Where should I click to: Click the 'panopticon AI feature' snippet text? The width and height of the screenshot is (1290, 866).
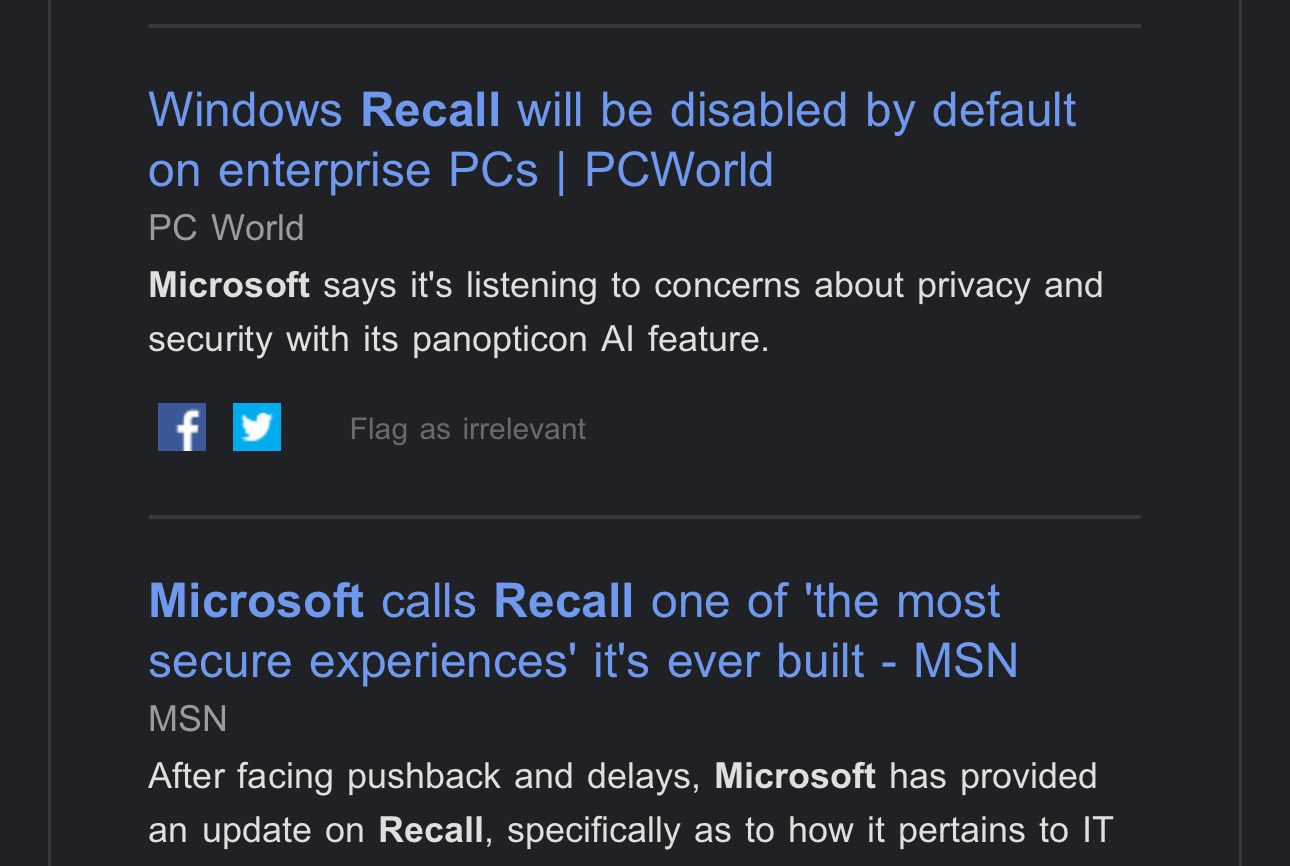590,340
